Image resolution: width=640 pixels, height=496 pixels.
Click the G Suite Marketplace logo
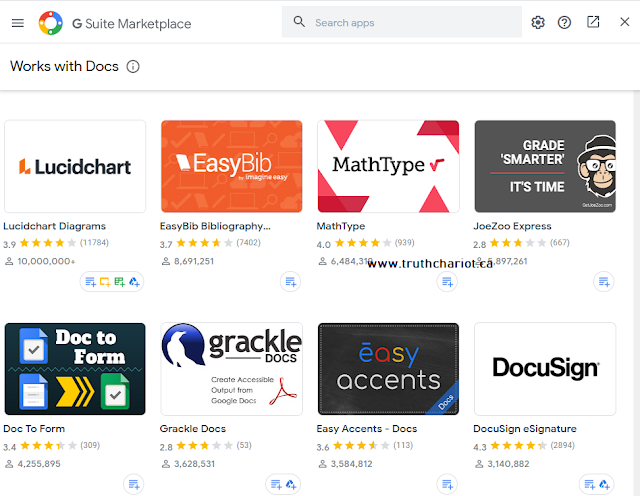click(51, 23)
